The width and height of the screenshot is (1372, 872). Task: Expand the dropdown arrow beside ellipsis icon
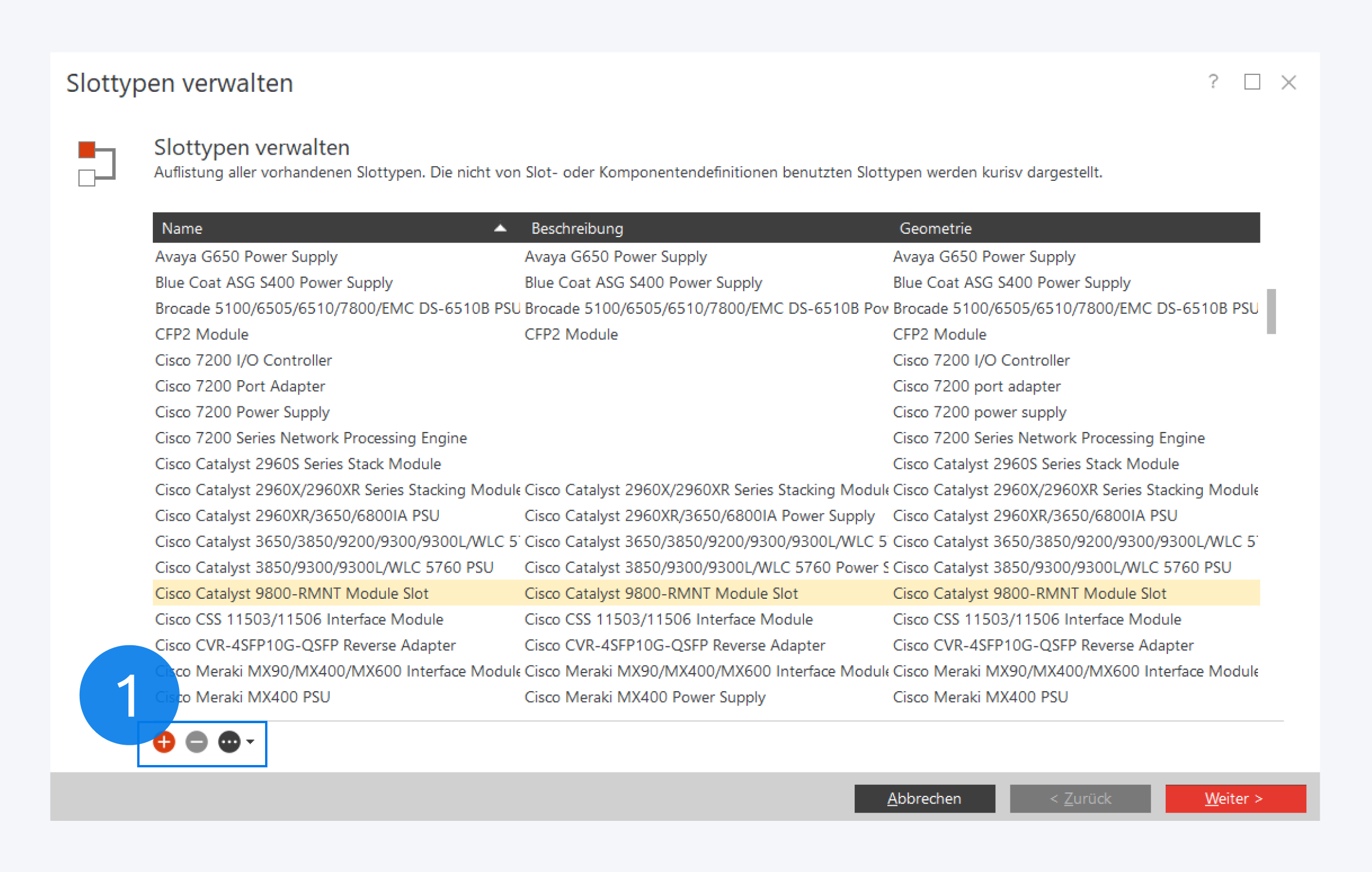point(251,742)
